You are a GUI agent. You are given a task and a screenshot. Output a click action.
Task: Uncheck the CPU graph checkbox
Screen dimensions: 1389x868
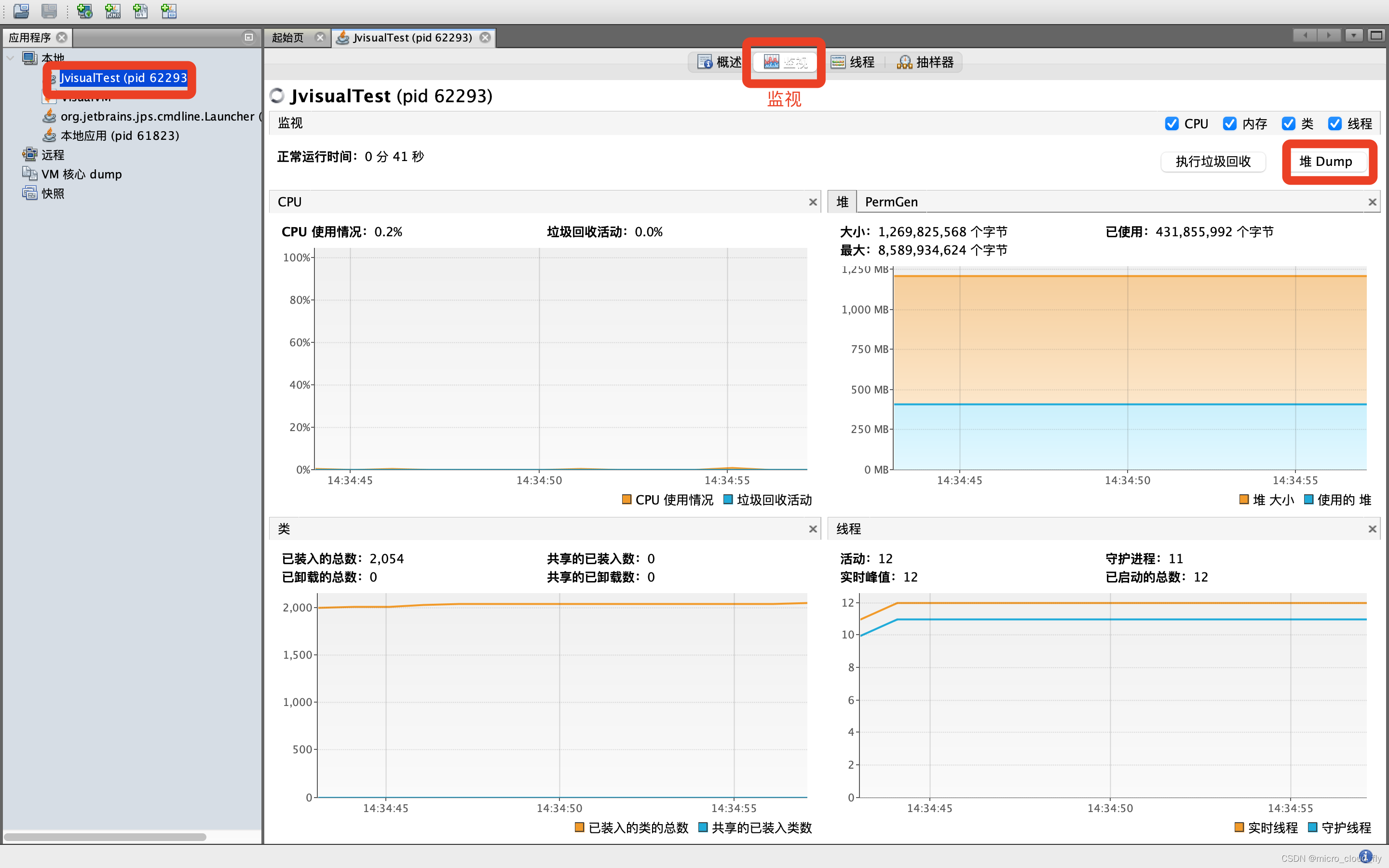[1171, 123]
